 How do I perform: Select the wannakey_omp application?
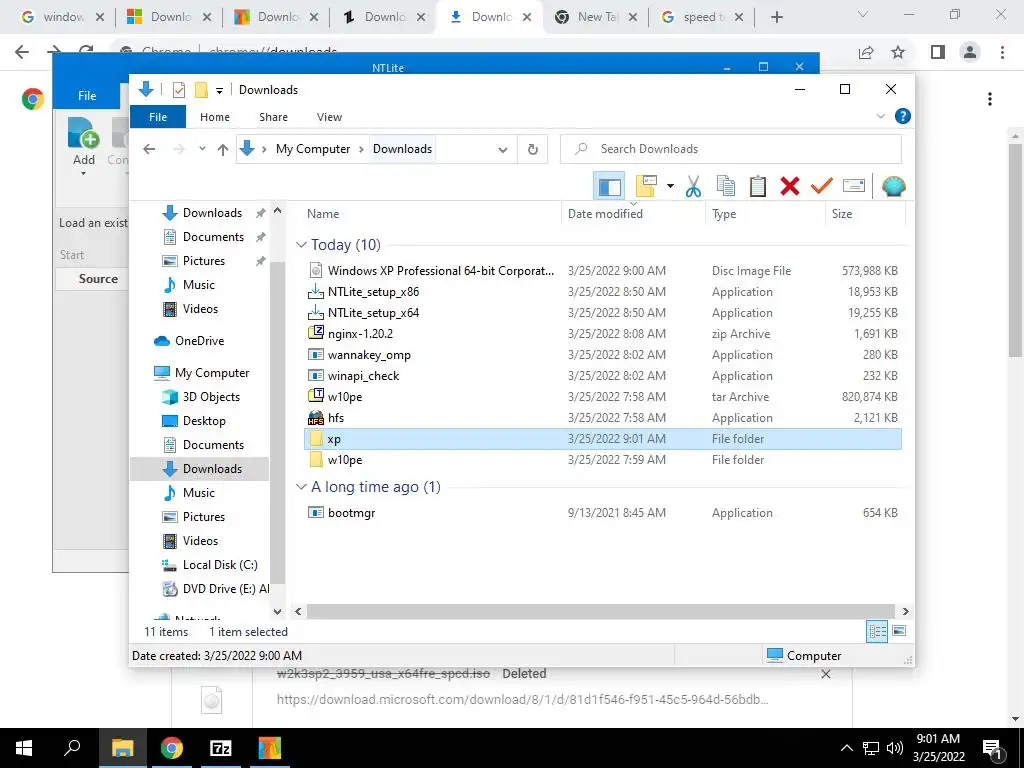point(603,355)
